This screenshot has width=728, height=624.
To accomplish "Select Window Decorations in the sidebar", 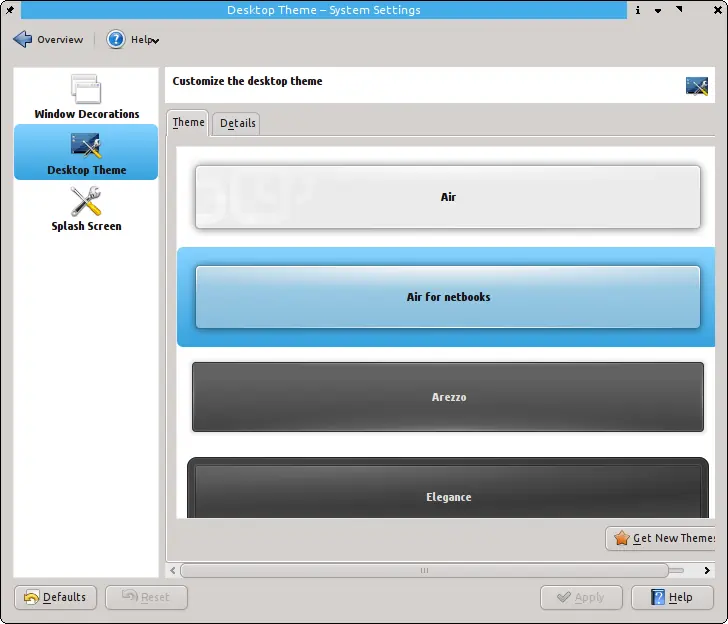I will [x=86, y=97].
